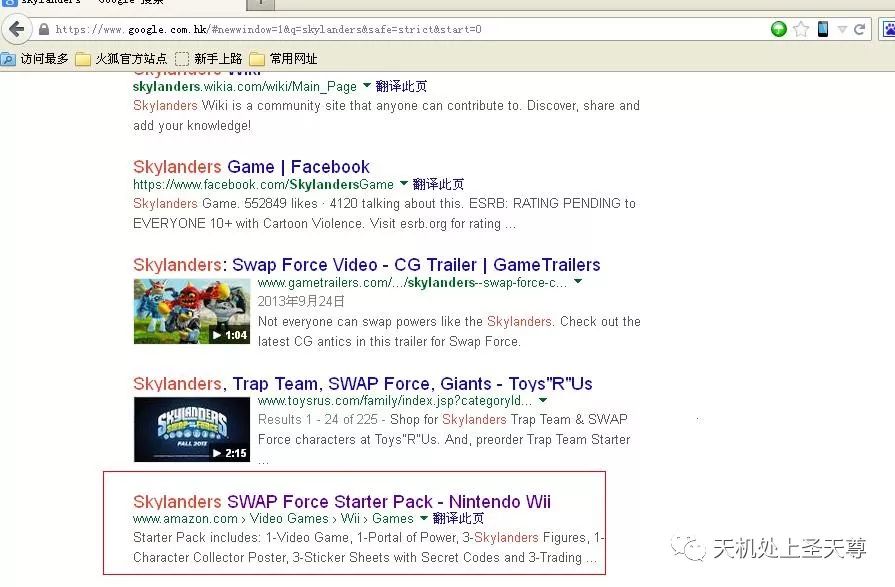Screen dimensions: 895x587
Task: Open address bar history dropdown arrow
Action: tap(842, 29)
